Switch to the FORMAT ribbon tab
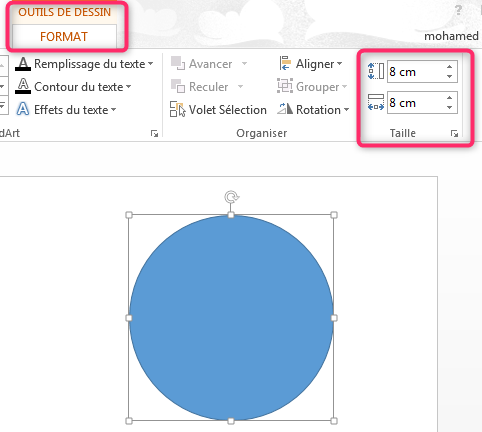Image resolution: width=482 pixels, height=432 pixels. pos(64,36)
